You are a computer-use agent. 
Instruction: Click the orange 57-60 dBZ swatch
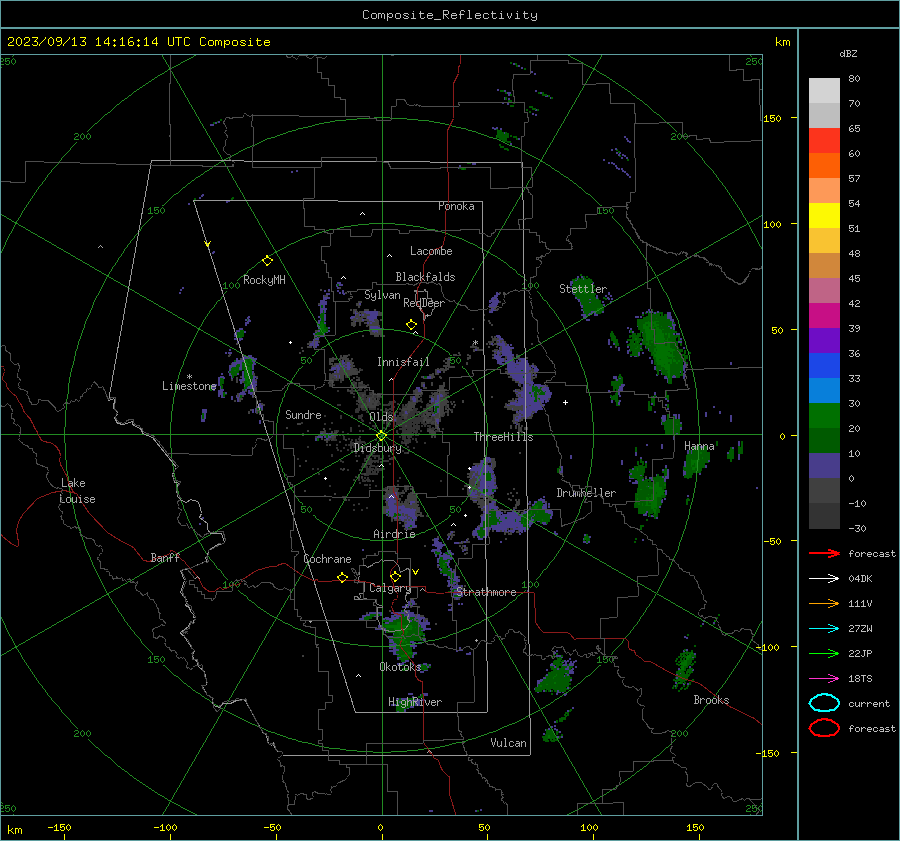[824, 166]
